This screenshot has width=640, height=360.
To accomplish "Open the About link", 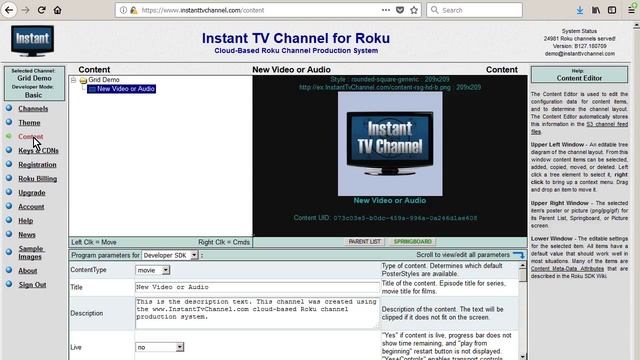I will point(27,271).
